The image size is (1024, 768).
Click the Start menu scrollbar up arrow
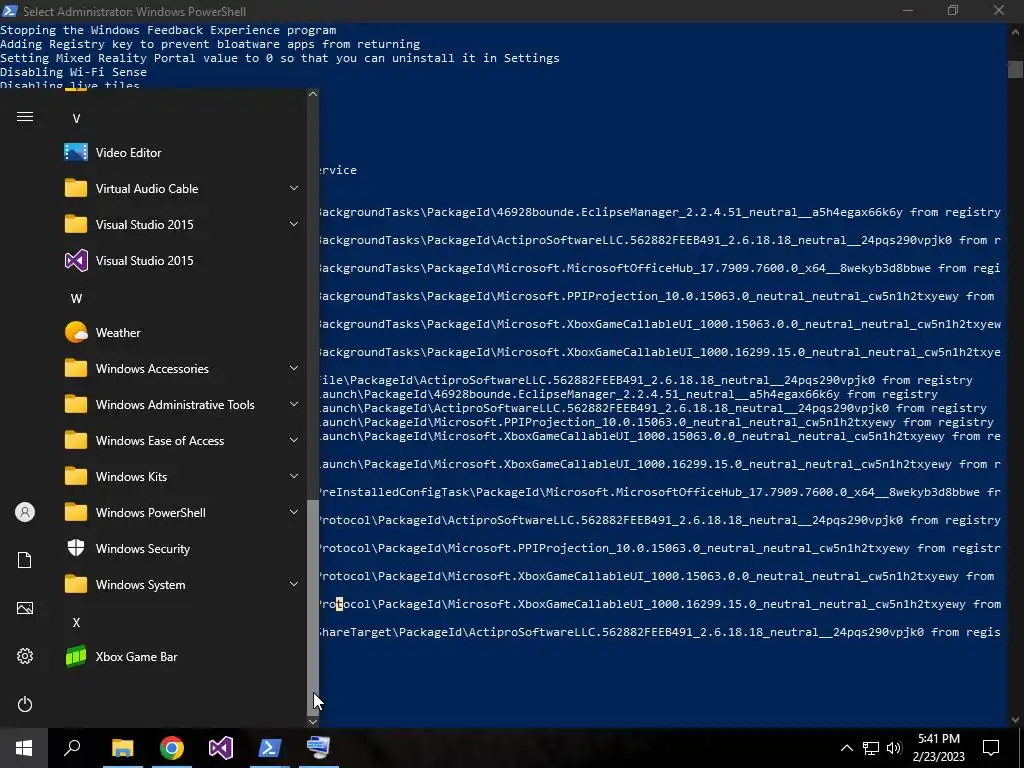(x=313, y=94)
